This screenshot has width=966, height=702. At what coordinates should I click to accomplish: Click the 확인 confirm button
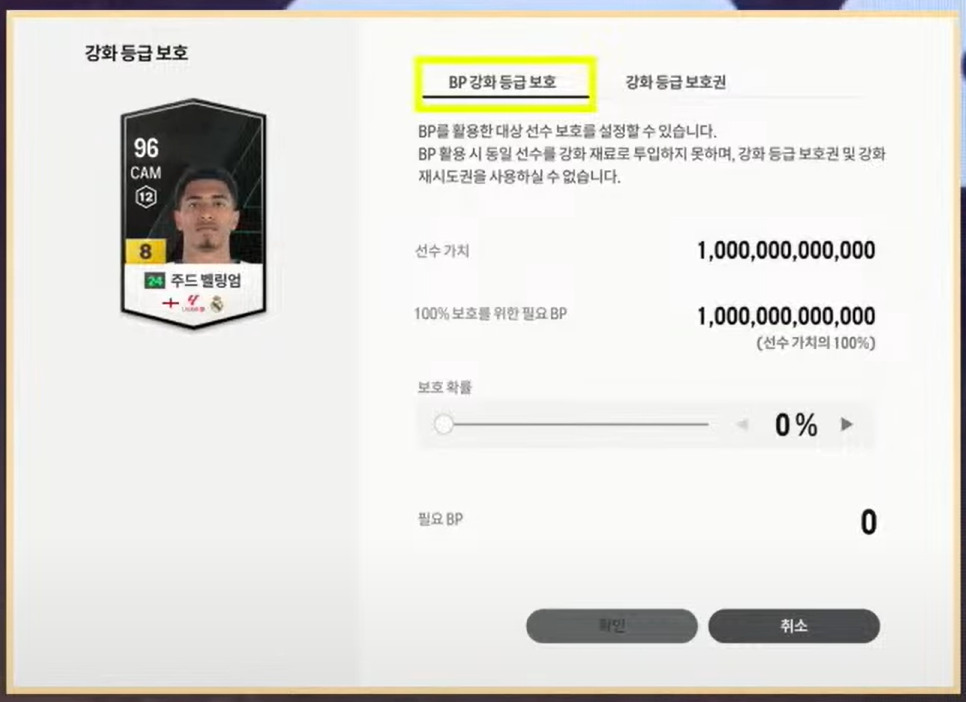point(612,626)
